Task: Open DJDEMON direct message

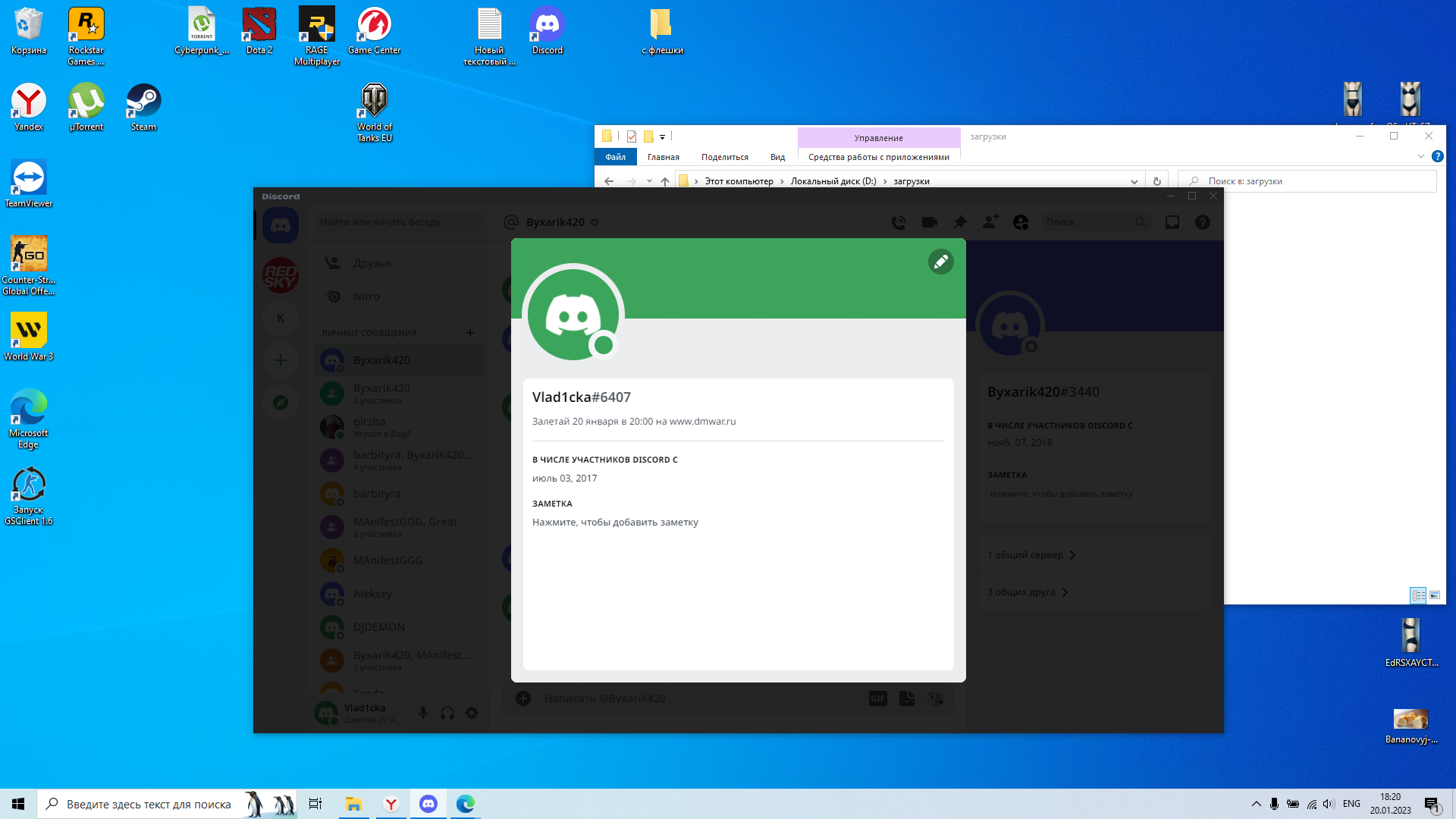Action: (399, 627)
